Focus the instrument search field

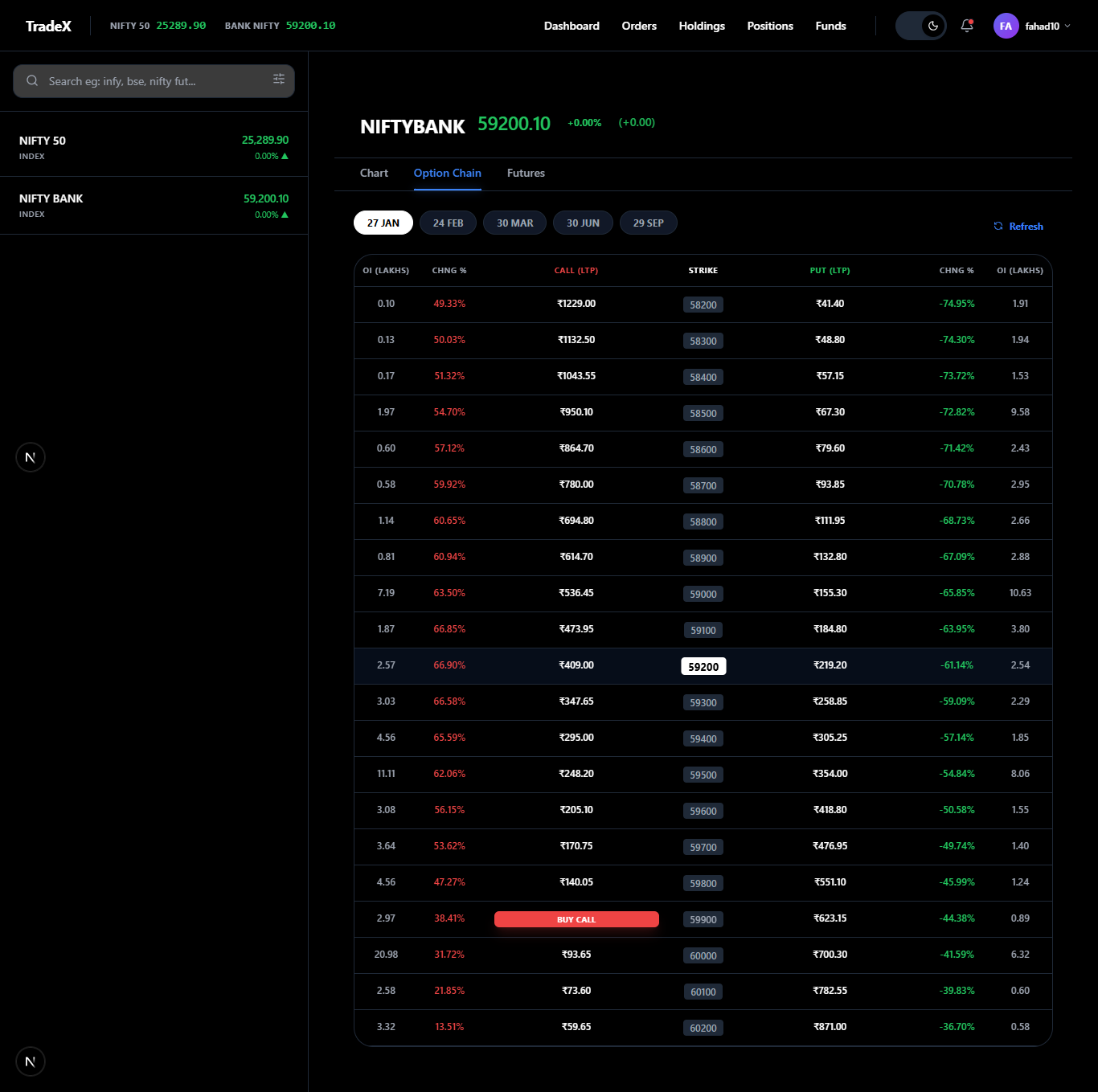pyautogui.click(x=154, y=81)
